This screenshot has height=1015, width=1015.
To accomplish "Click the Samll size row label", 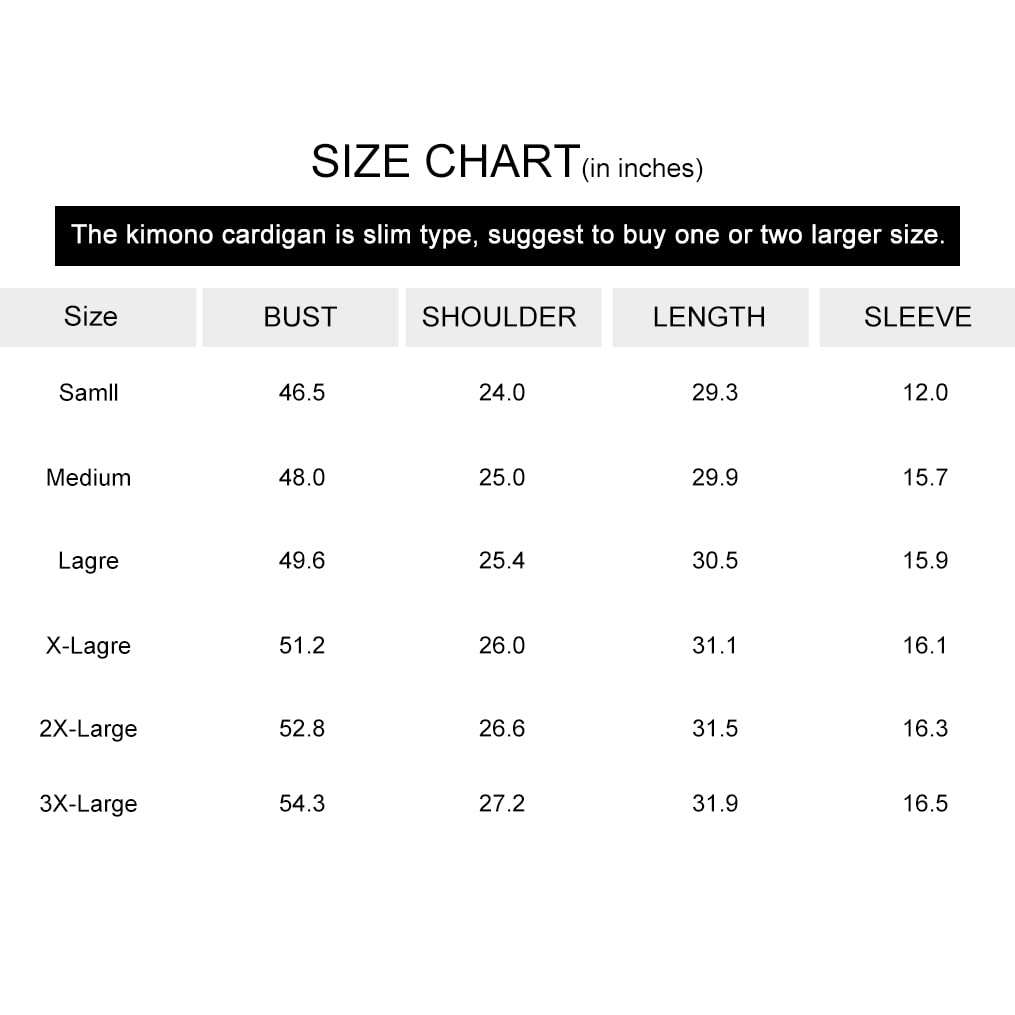I will coord(89,392).
